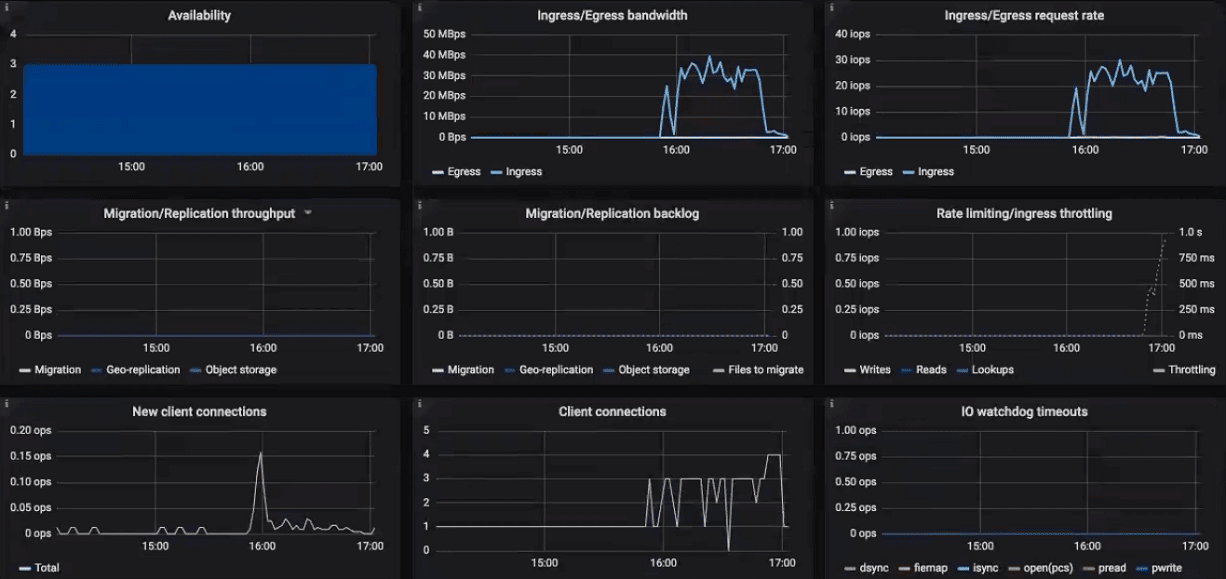The width and height of the screenshot is (1226, 579).
Task: Click info icon on IO watchdog timeouts panel
Action: 830,403
